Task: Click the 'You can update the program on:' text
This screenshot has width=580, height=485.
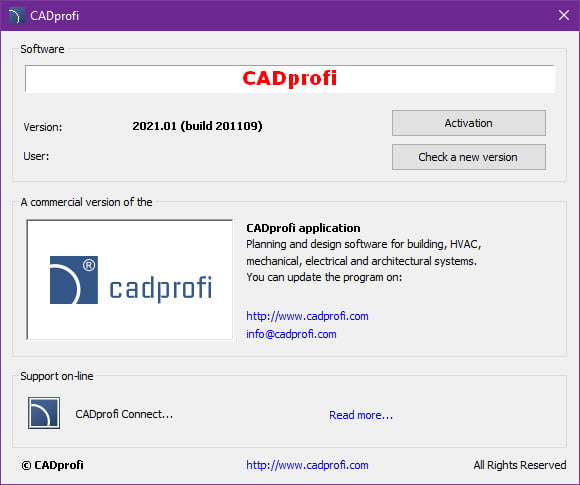Action: (x=324, y=277)
